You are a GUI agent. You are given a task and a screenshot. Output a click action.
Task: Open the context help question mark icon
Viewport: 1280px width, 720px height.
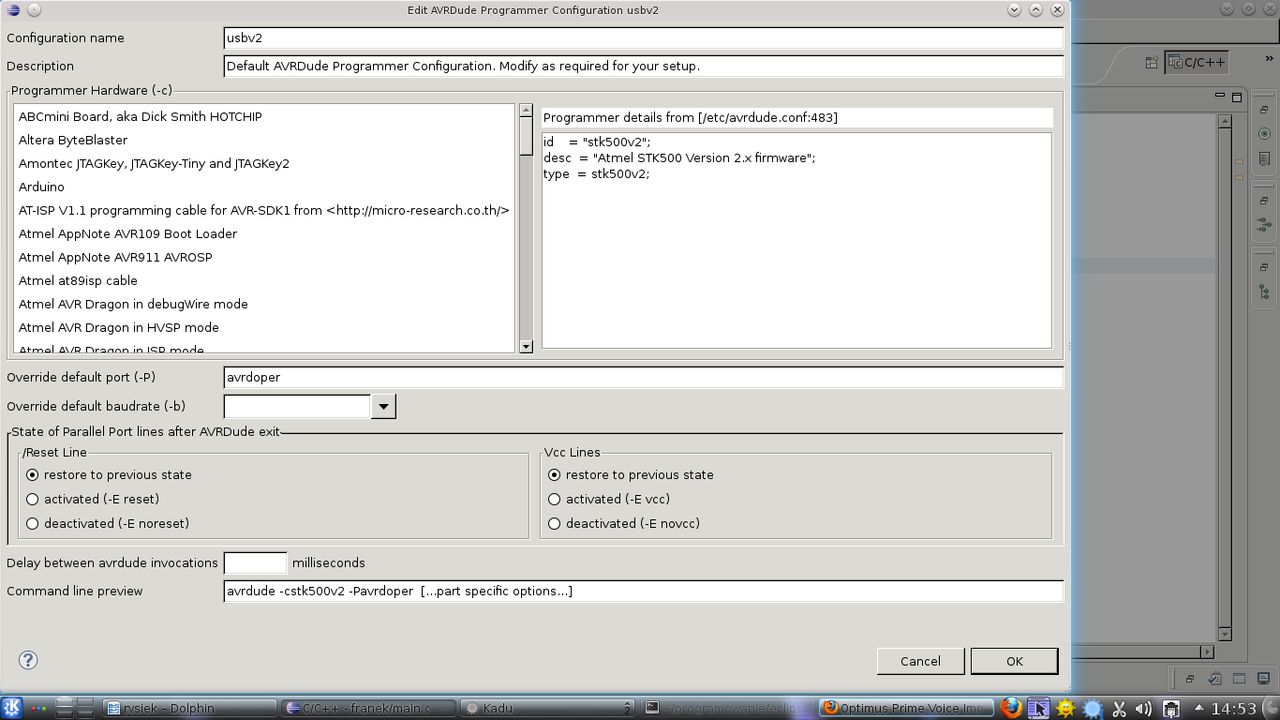tap(28, 660)
